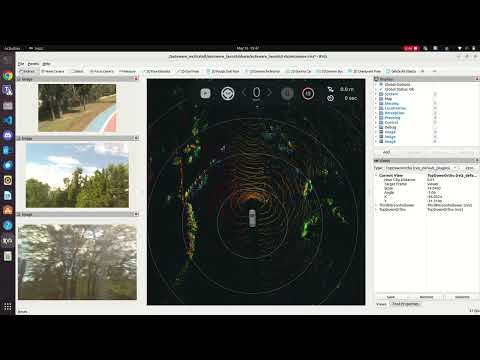
Task: Expand the Control display group
Action: coord(376,122)
